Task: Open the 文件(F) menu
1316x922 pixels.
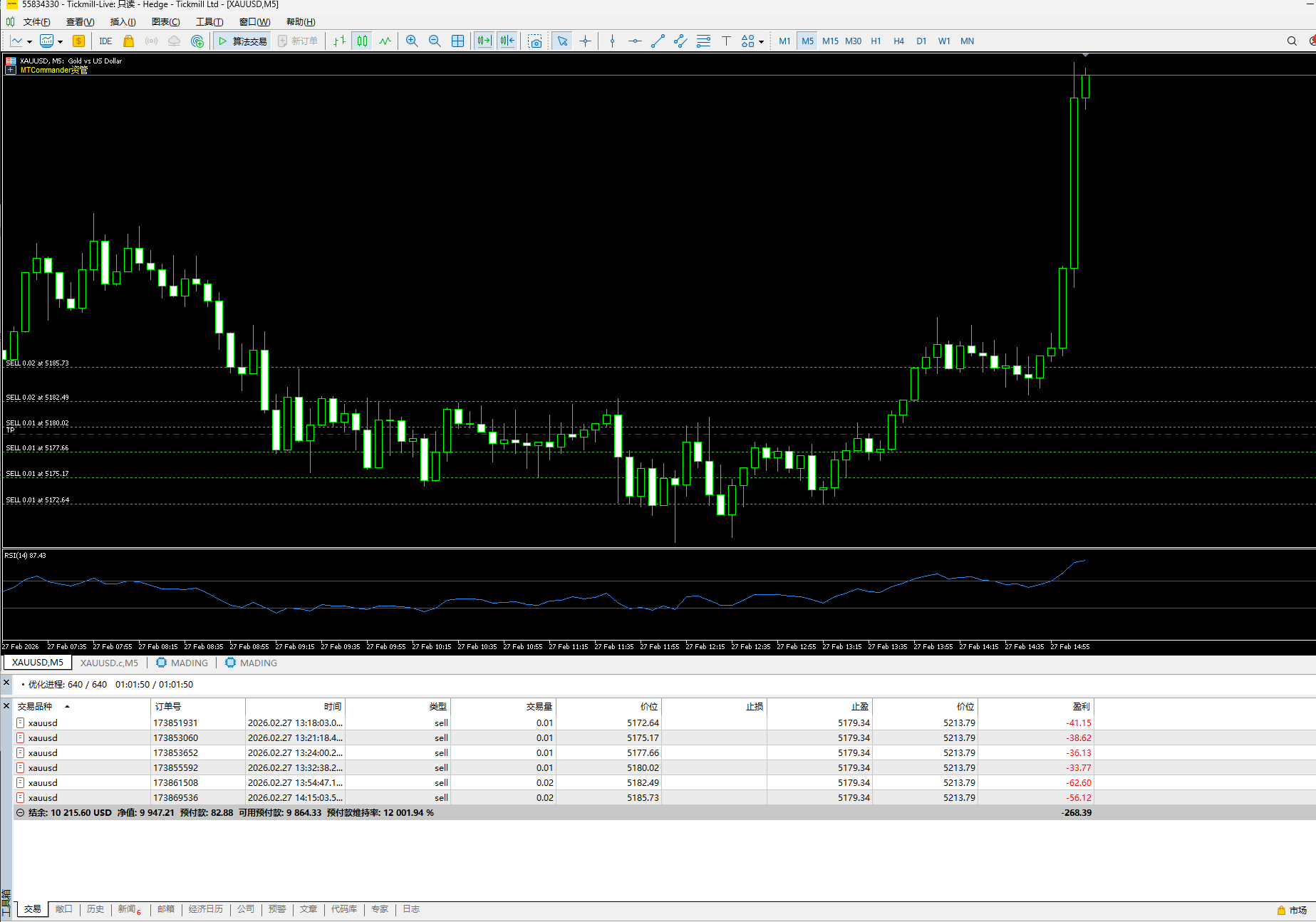Action: (36, 22)
